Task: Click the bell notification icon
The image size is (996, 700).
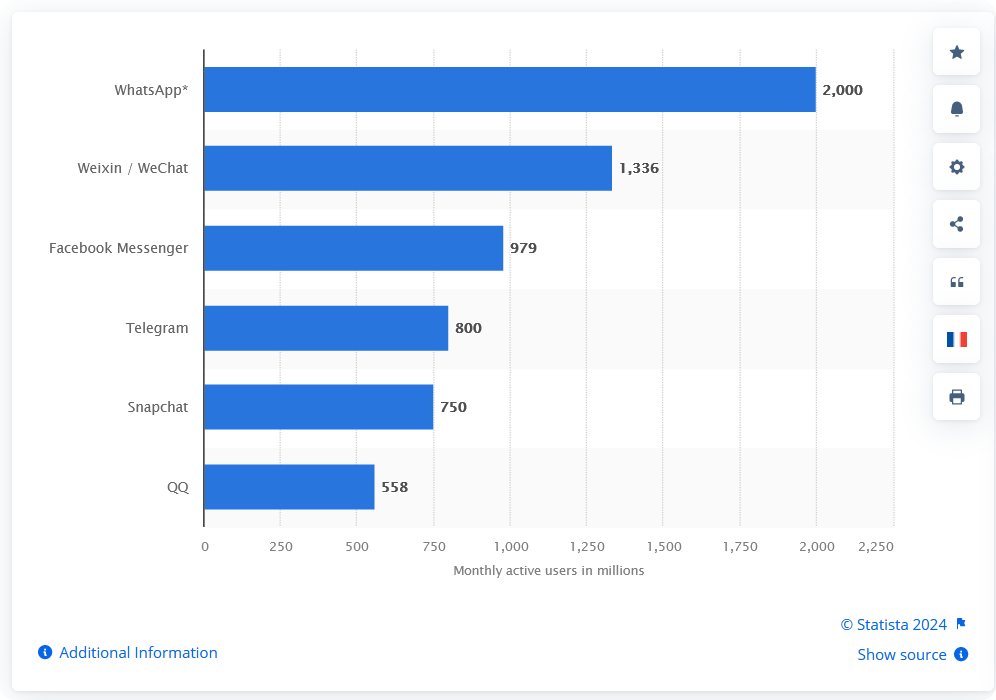Action: point(957,109)
